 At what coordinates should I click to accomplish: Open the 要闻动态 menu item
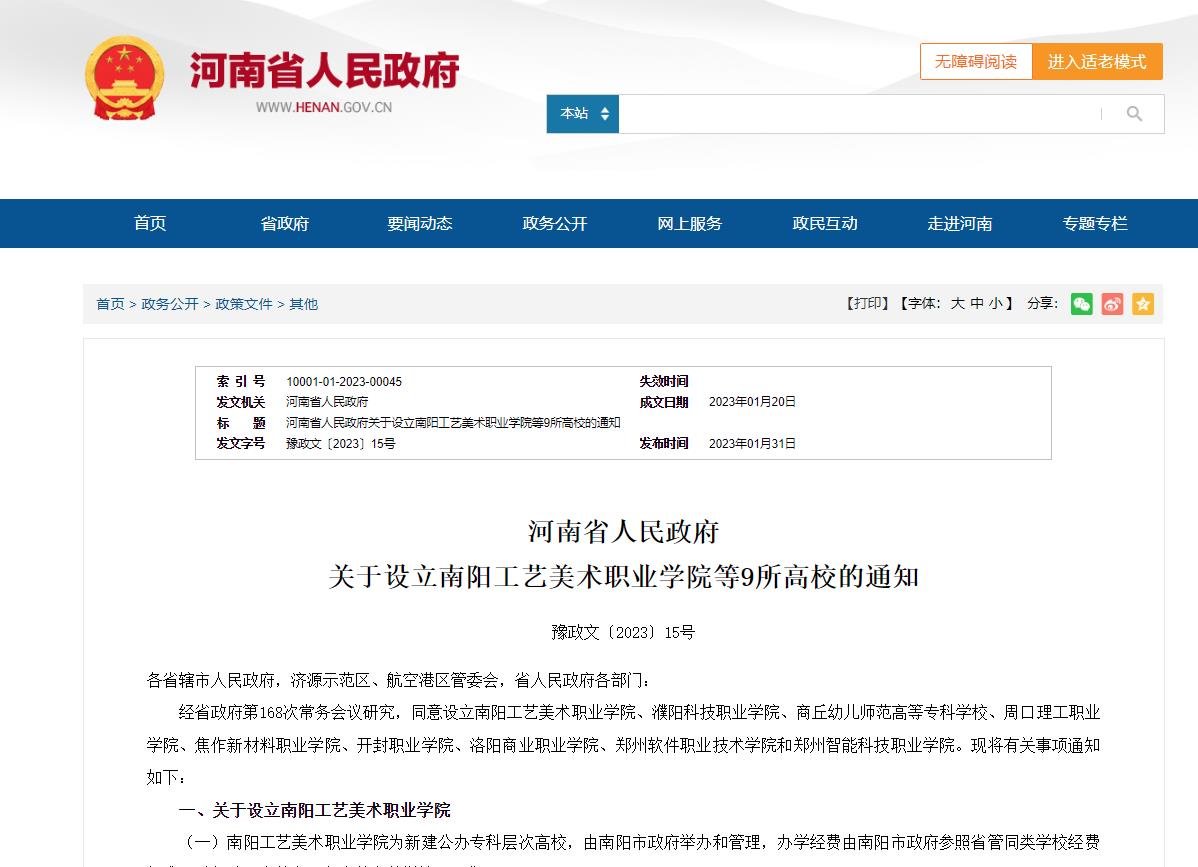coord(419,223)
